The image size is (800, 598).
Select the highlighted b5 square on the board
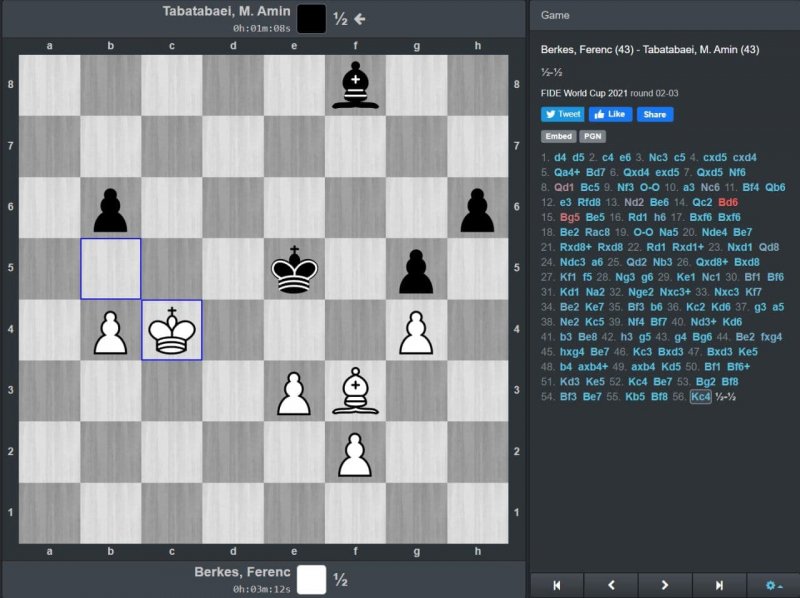[x=111, y=268]
